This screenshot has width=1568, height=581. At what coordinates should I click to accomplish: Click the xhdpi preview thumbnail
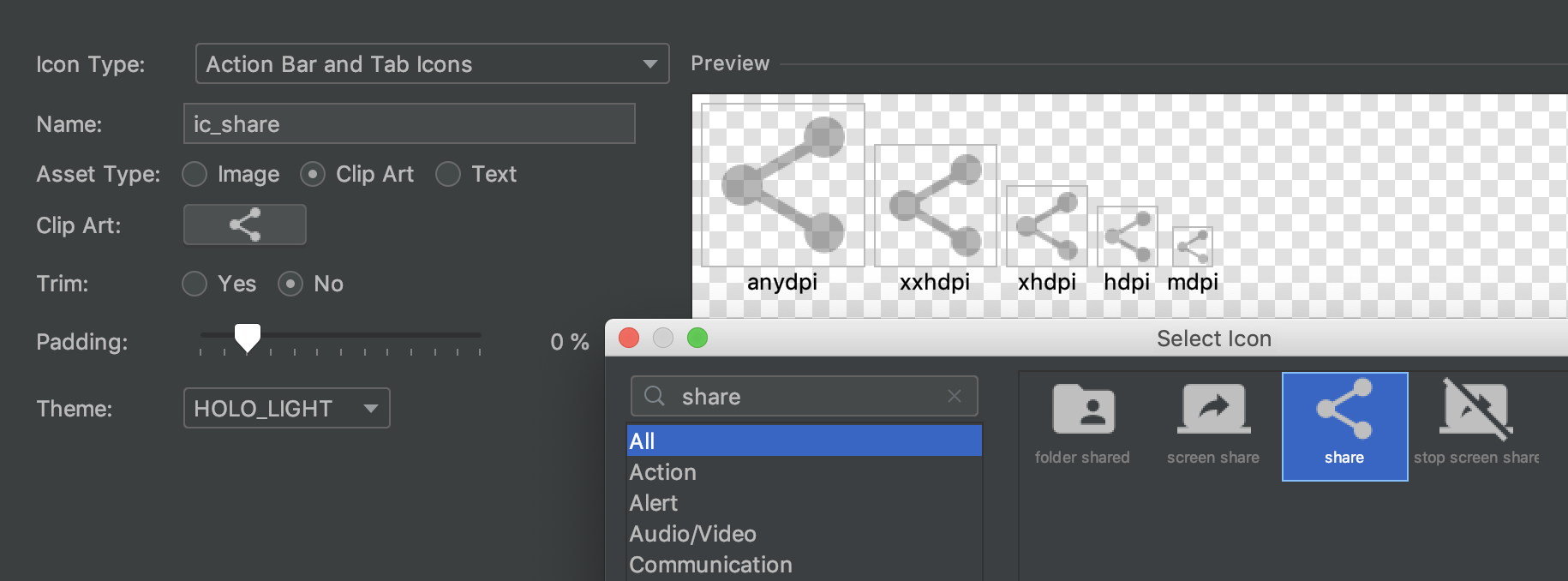coord(1047,226)
